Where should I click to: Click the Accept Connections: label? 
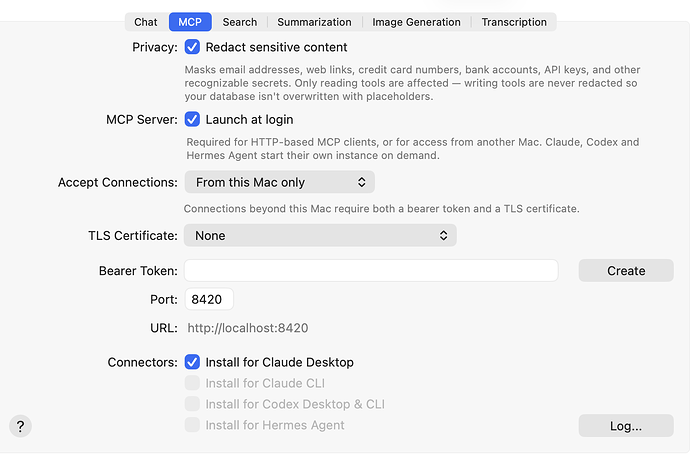coord(118,182)
